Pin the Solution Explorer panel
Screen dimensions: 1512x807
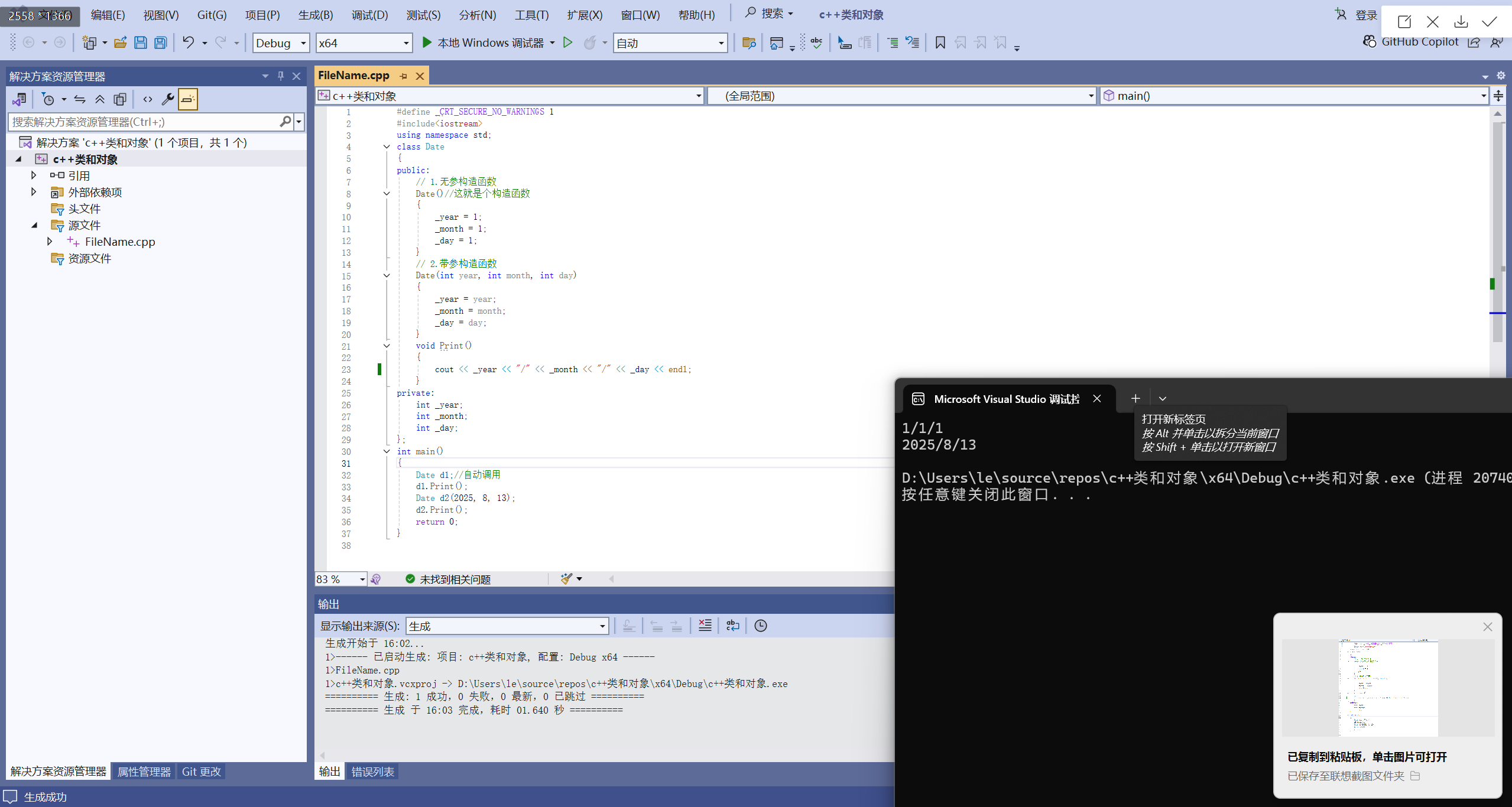pyautogui.click(x=281, y=76)
